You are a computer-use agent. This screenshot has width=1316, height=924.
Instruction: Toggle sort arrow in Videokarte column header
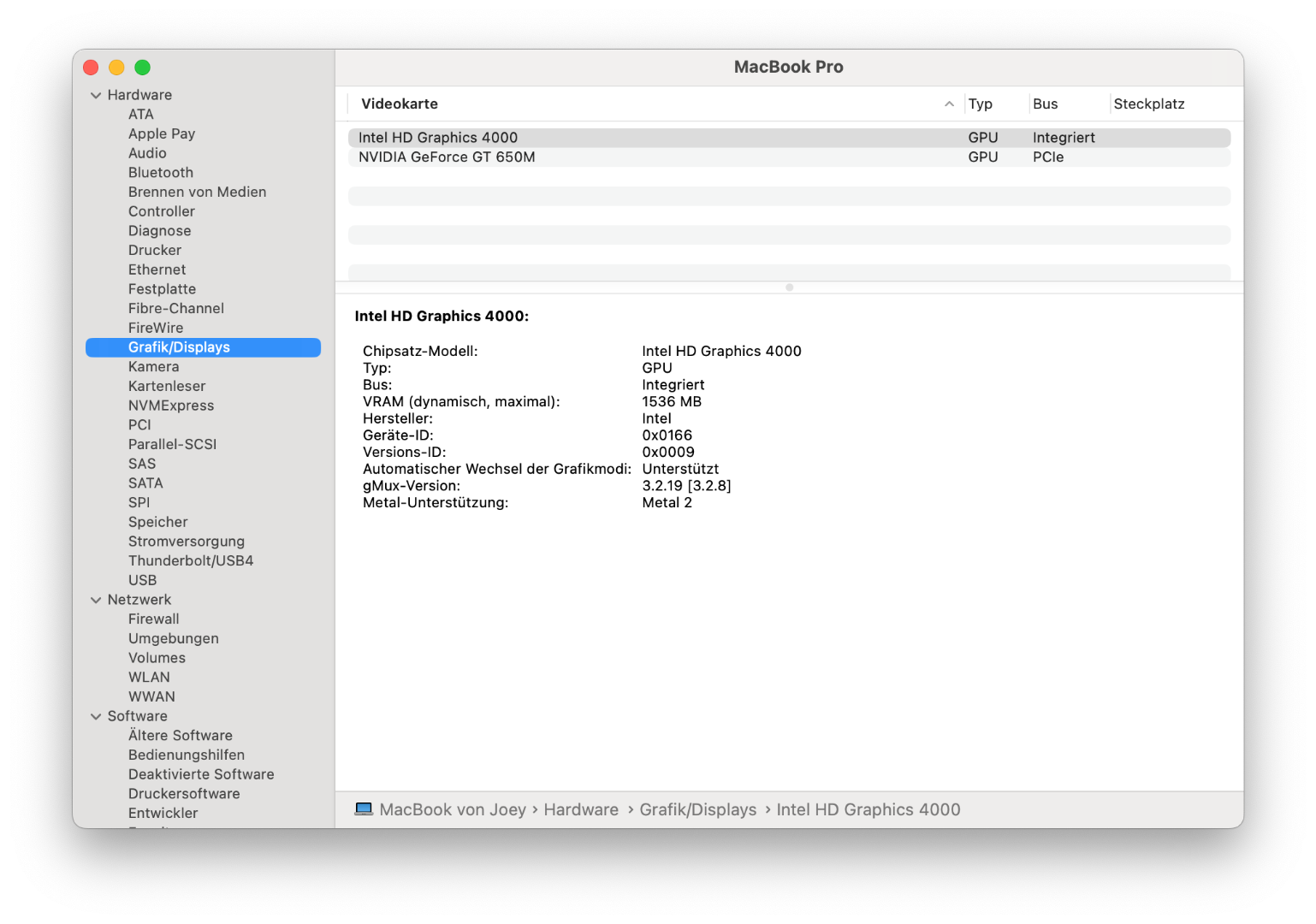point(949,104)
